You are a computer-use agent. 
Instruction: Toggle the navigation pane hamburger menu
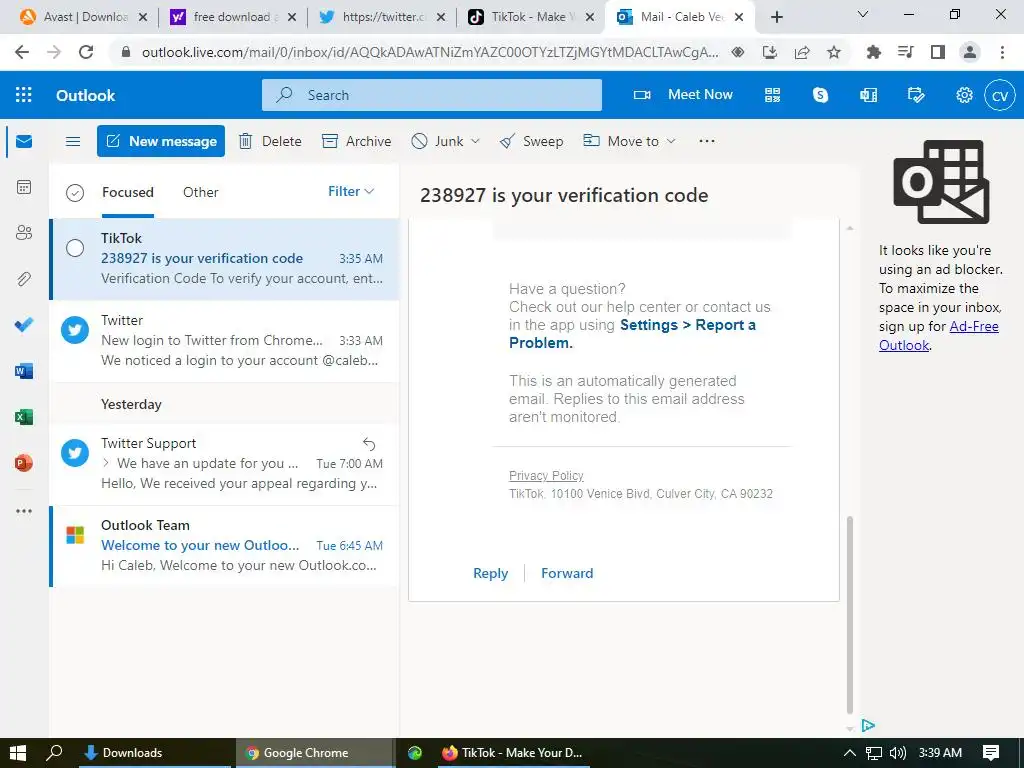[73, 141]
